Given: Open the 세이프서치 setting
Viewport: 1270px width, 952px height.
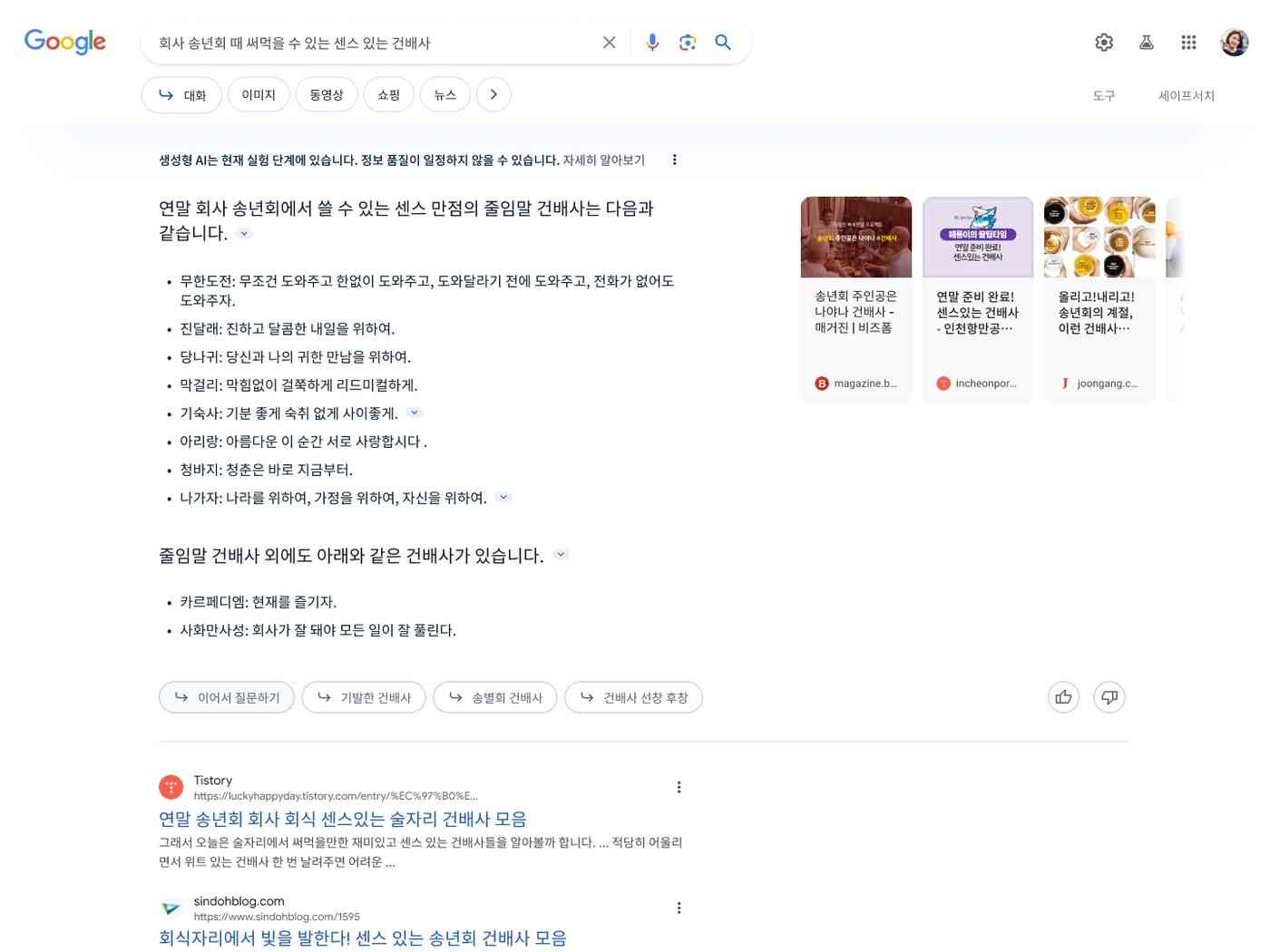Looking at the screenshot, I should (x=1186, y=95).
